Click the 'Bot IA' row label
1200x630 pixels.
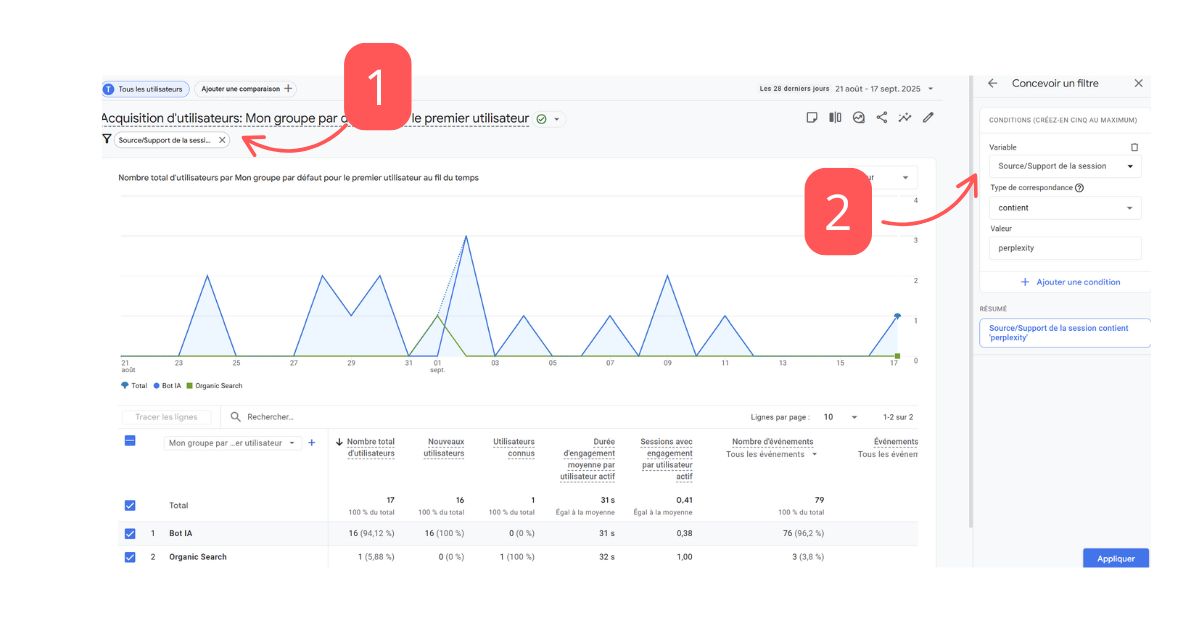[x=181, y=534]
